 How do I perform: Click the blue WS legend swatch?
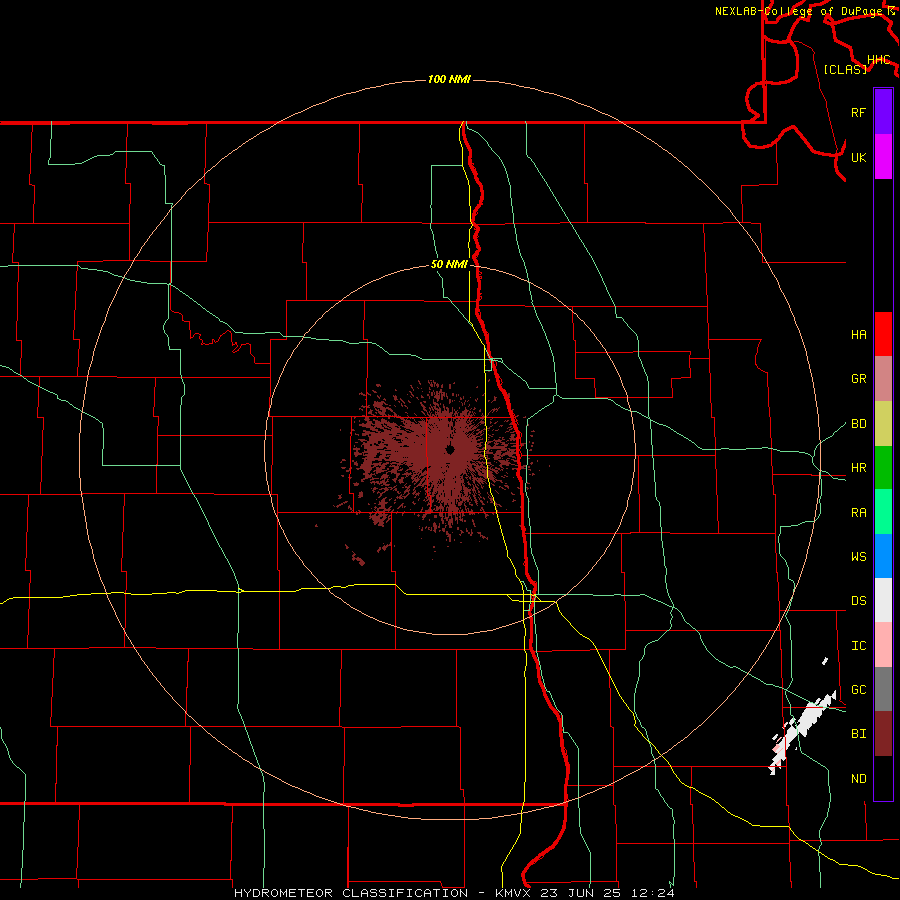[883, 556]
